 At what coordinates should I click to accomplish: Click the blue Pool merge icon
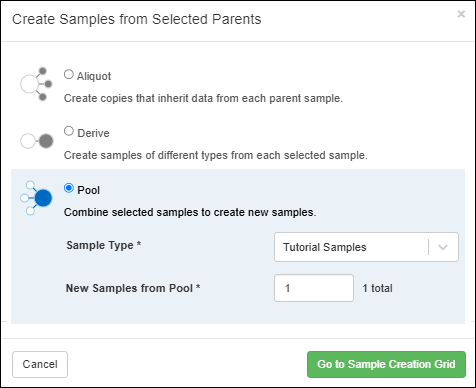point(36,198)
